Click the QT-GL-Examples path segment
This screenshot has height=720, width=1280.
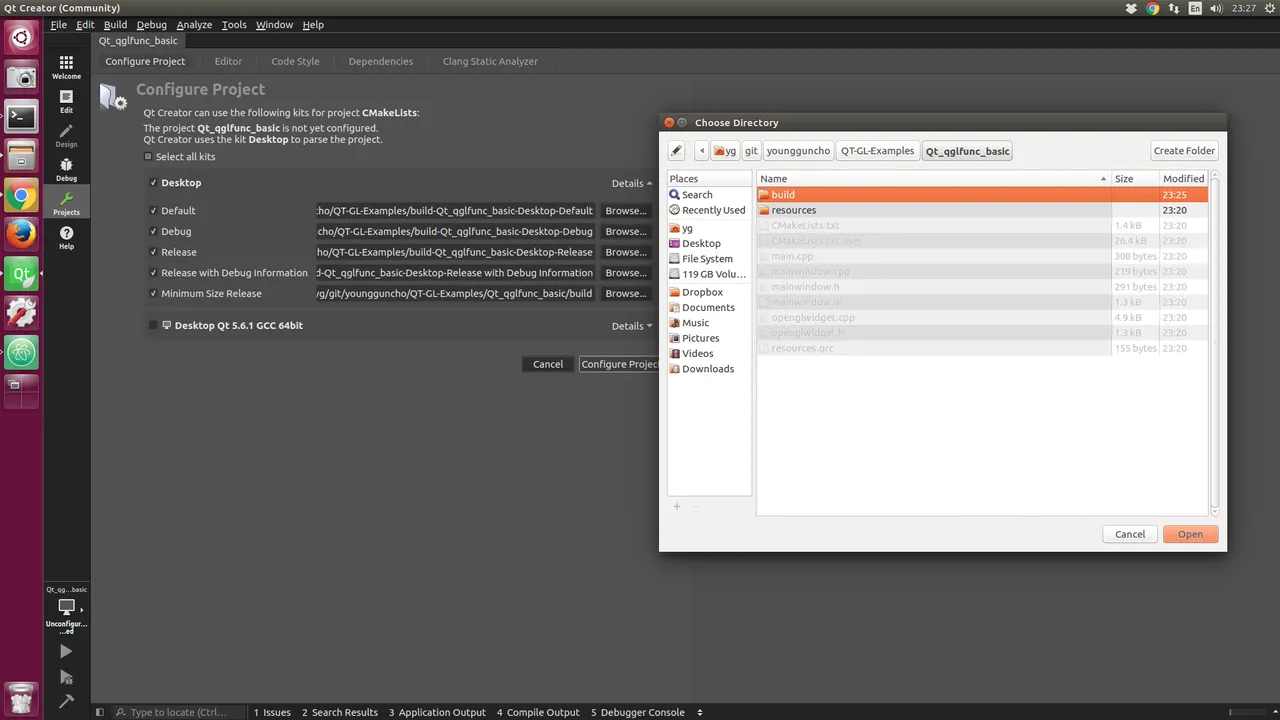(877, 151)
